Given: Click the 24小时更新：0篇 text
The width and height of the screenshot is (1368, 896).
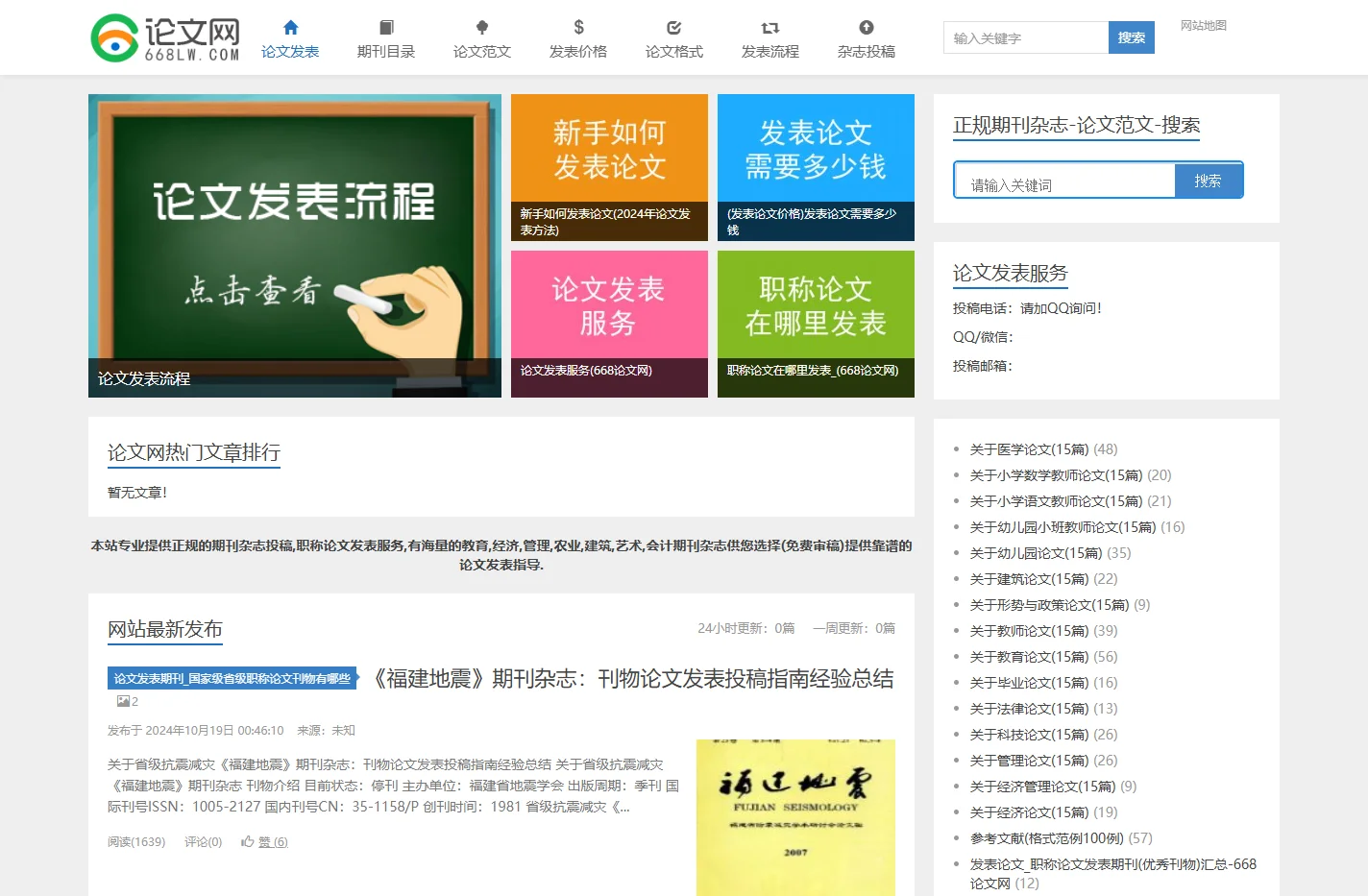Looking at the screenshot, I should [x=746, y=628].
